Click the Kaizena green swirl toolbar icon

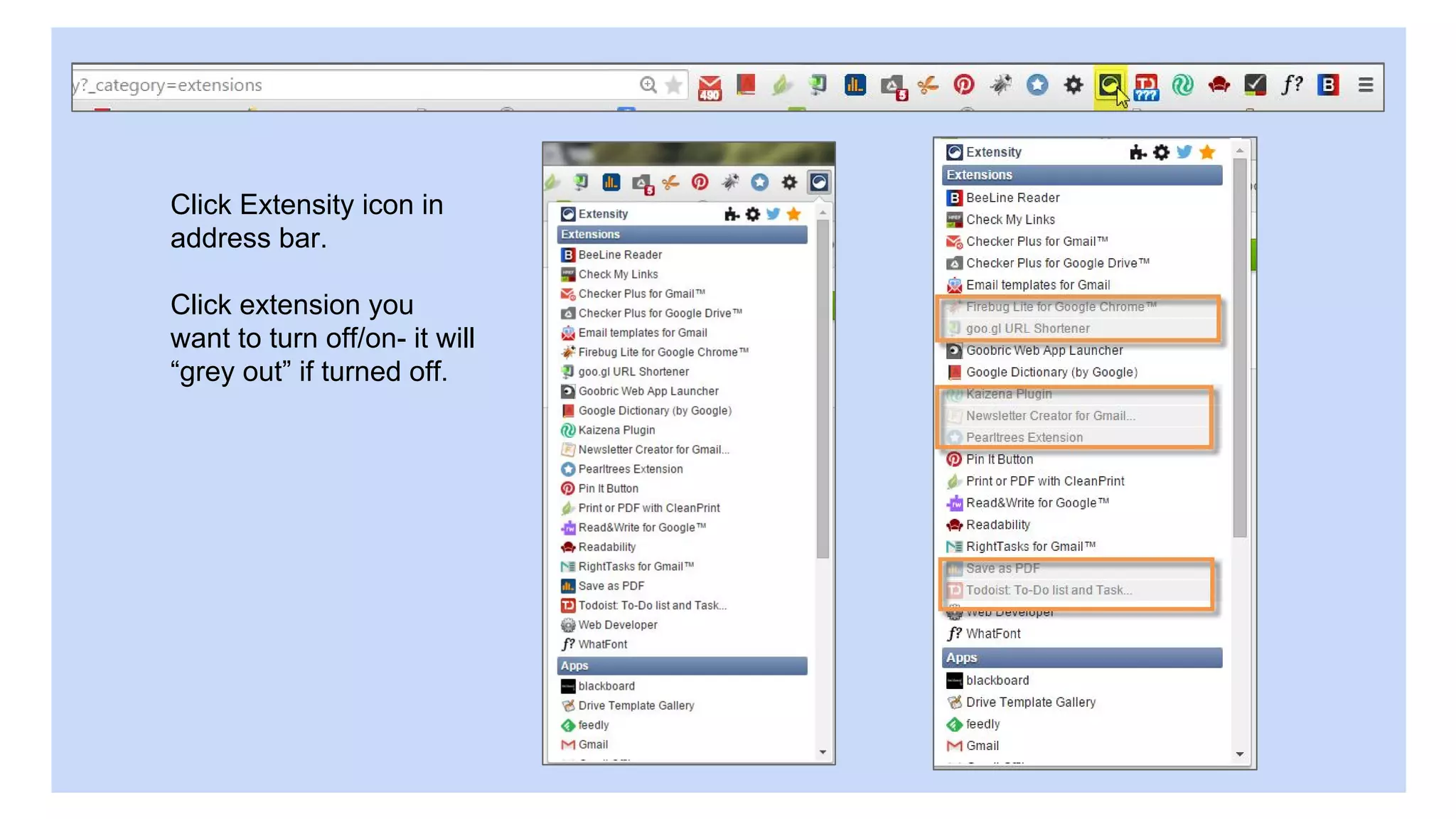1182,85
